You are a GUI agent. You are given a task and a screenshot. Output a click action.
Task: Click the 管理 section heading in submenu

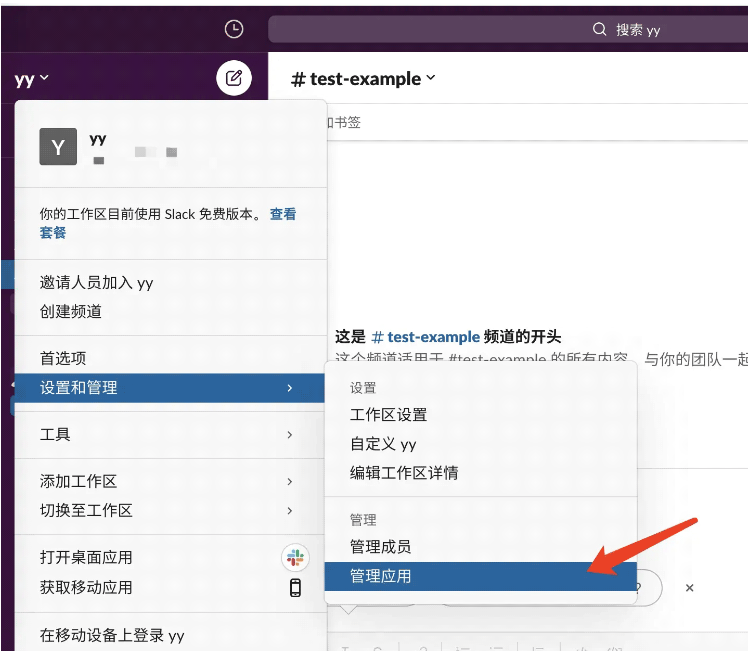point(363,520)
